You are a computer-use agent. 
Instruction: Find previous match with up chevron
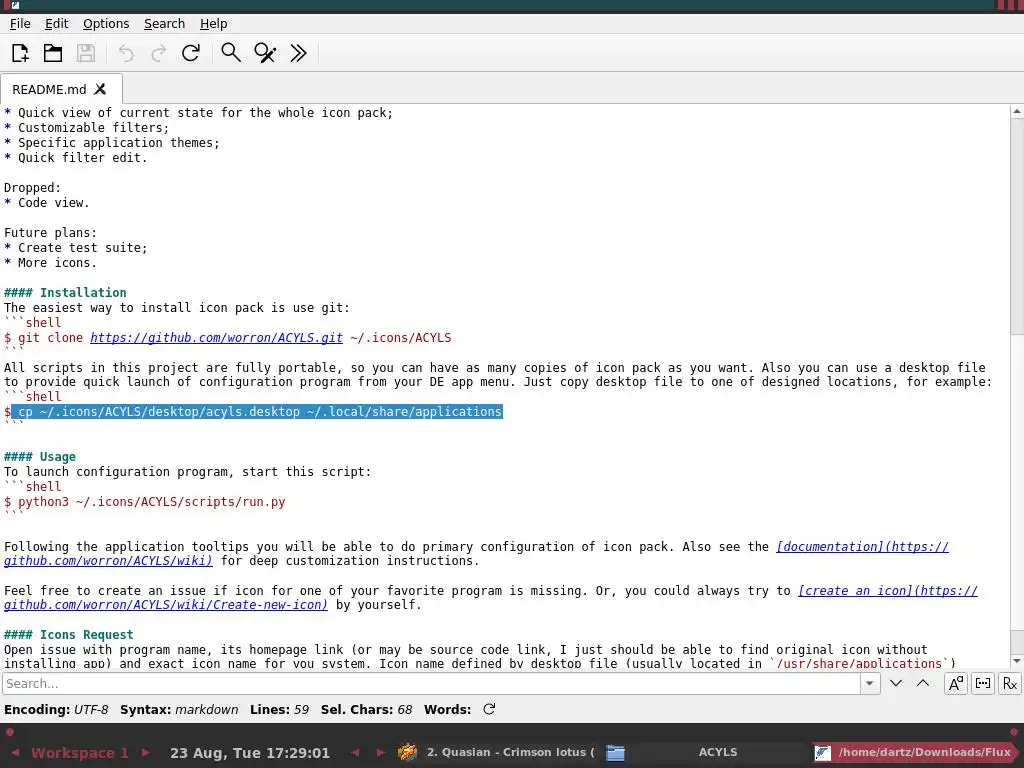pyautogui.click(x=923, y=683)
